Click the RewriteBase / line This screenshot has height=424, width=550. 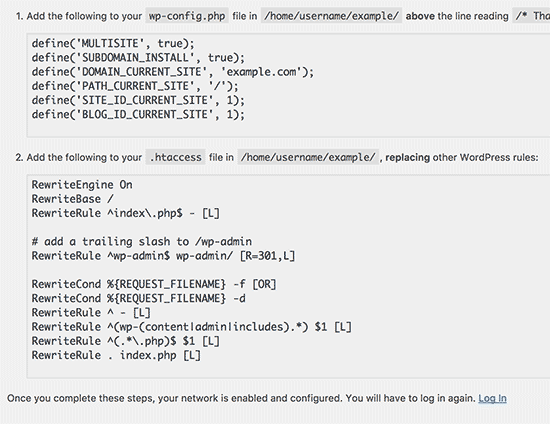[73, 199]
